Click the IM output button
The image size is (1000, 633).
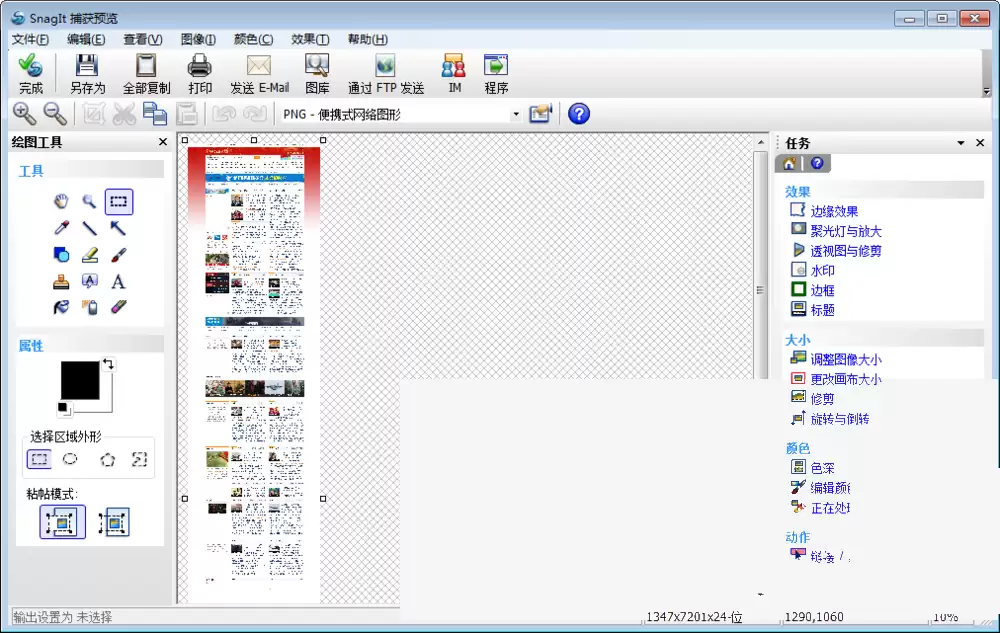pyautogui.click(x=454, y=75)
